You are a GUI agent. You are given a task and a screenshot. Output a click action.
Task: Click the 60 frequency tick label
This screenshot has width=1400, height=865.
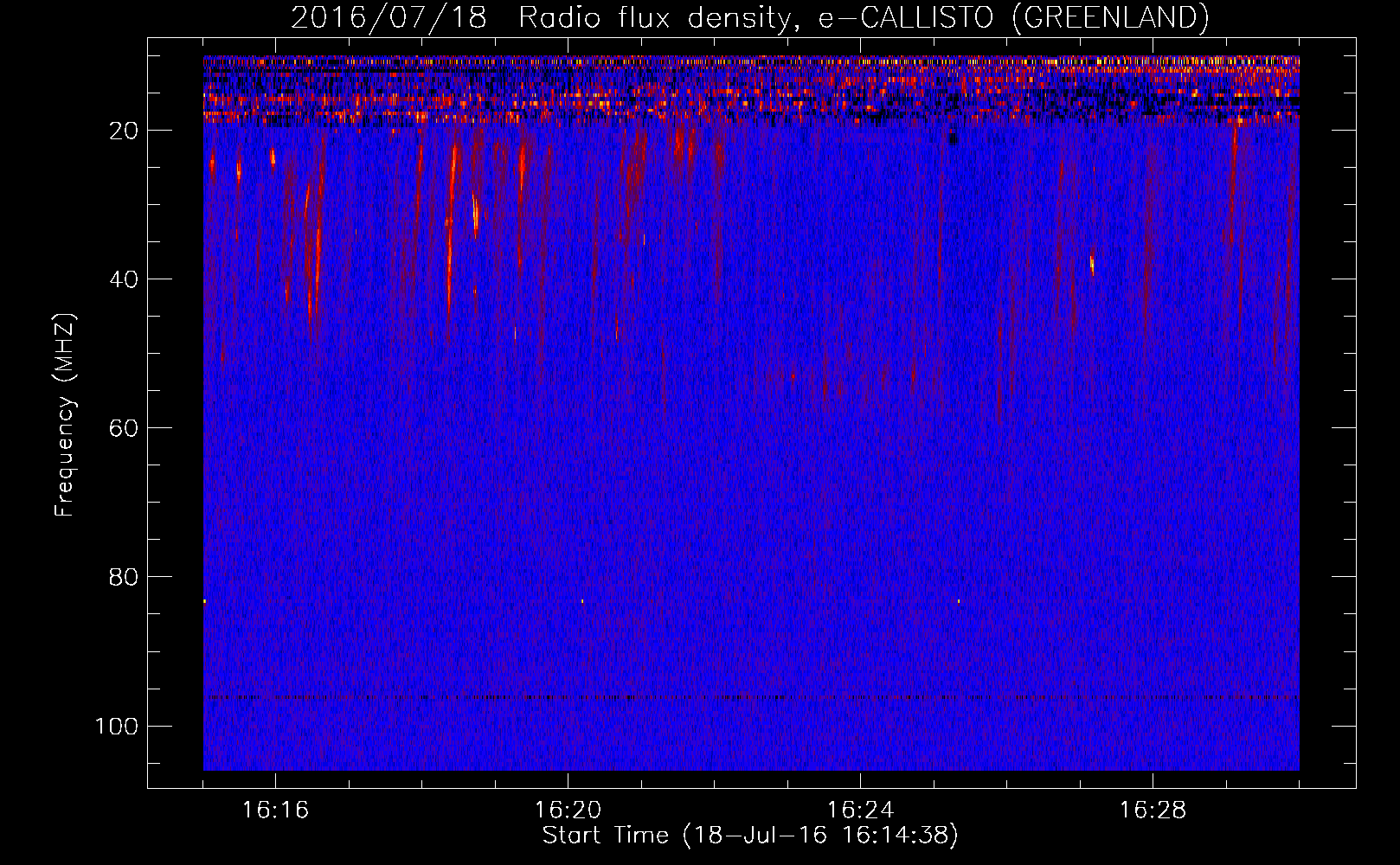tap(124, 428)
